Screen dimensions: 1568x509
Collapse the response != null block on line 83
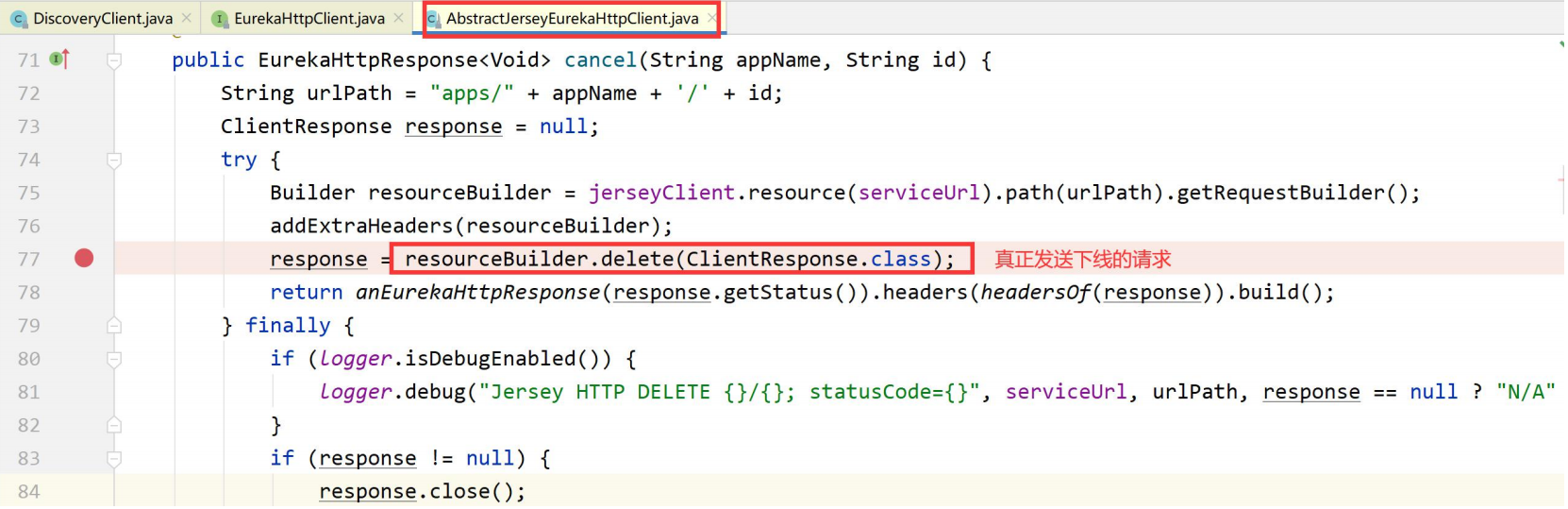point(114,459)
